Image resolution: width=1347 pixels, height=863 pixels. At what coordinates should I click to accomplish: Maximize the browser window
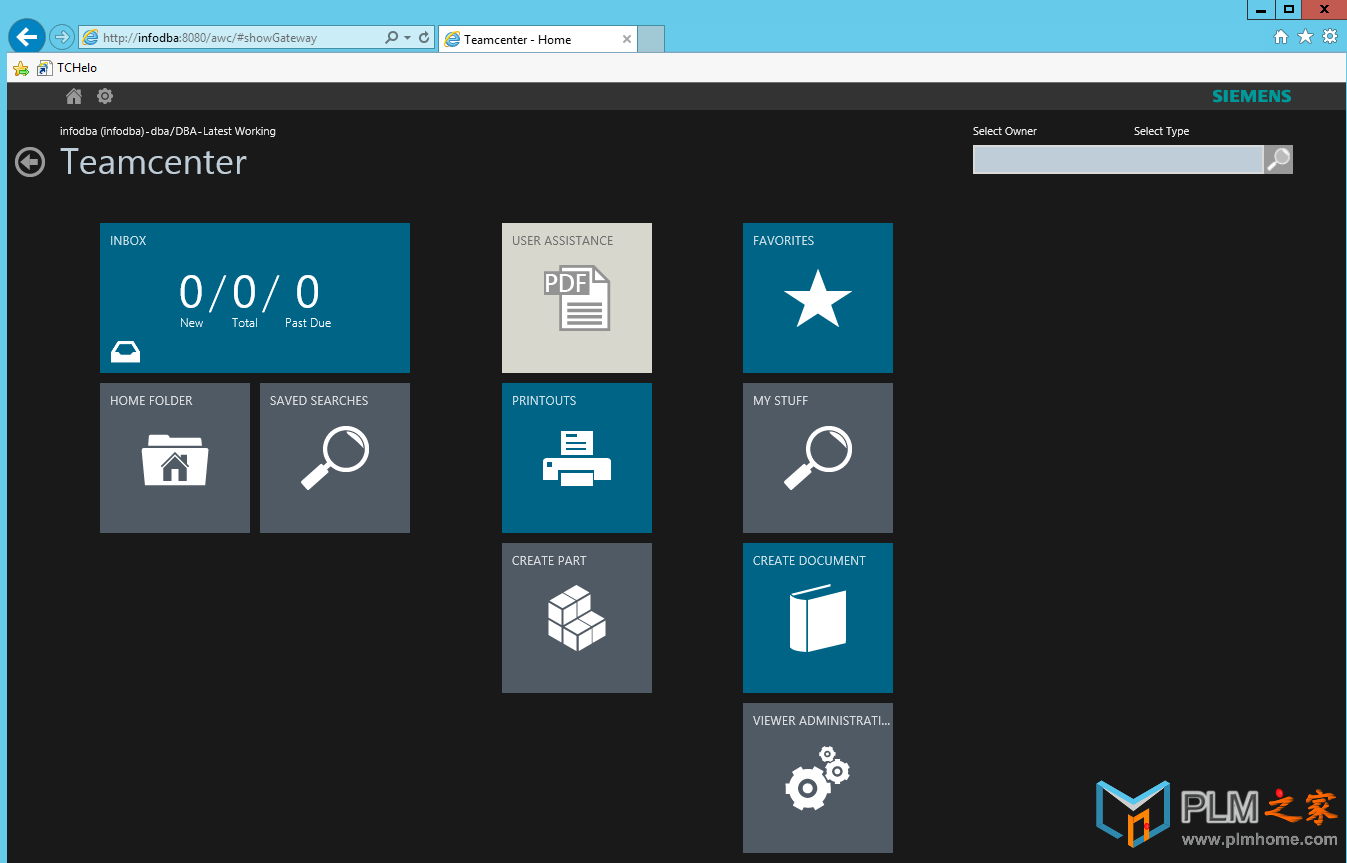[x=1289, y=10]
